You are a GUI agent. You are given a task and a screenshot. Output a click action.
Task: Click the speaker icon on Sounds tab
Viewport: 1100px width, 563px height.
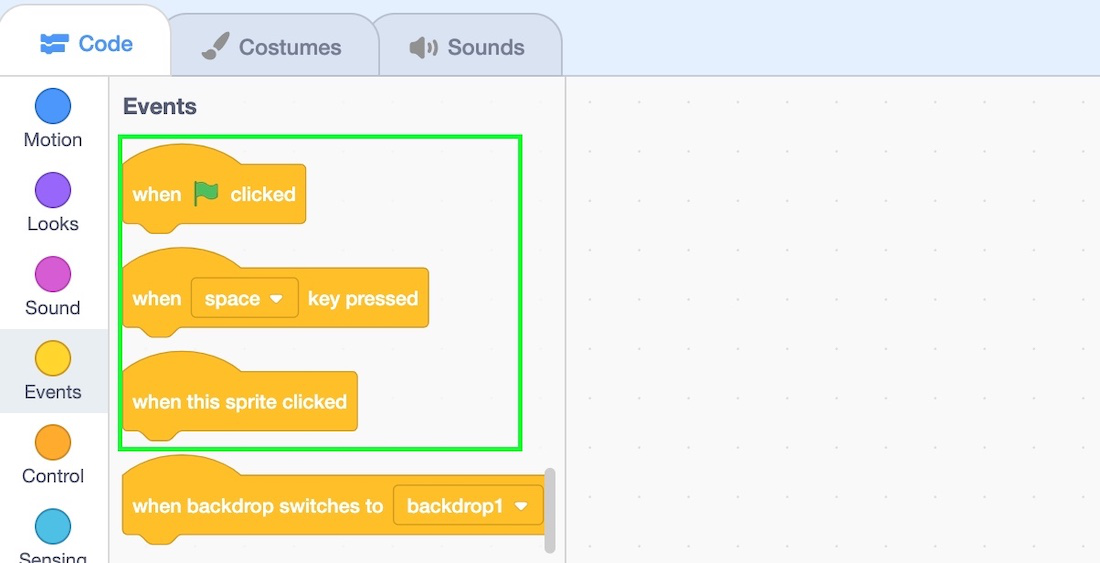point(424,47)
